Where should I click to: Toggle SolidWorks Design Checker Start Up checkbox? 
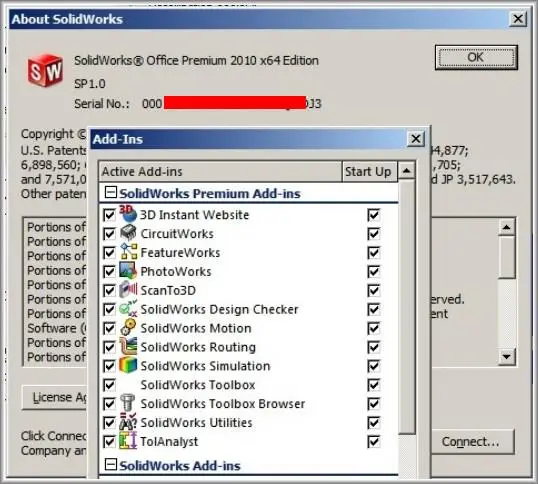coord(374,309)
